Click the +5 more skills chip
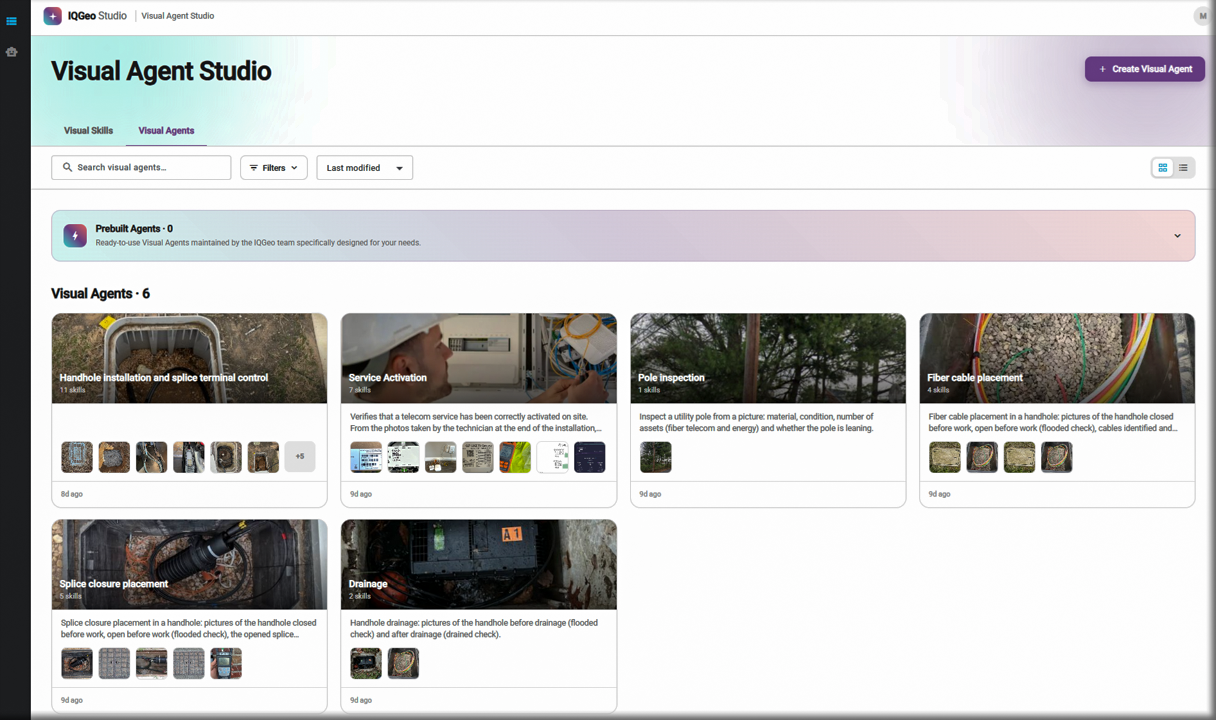The height and width of the screenshot is (720, 1216). coord(300,457)
